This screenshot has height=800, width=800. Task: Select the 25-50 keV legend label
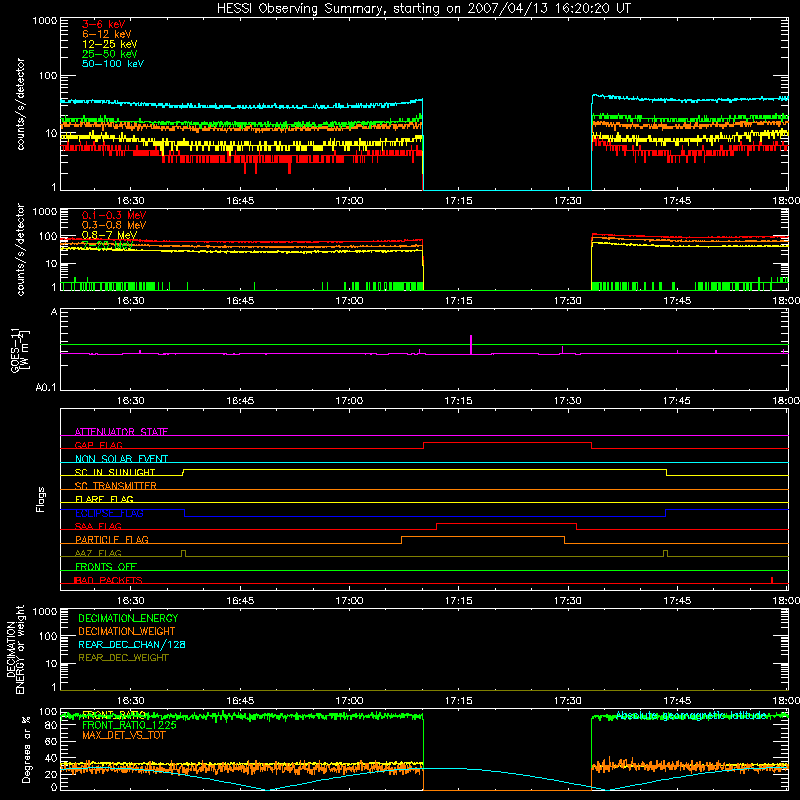[x=109, y=54]
